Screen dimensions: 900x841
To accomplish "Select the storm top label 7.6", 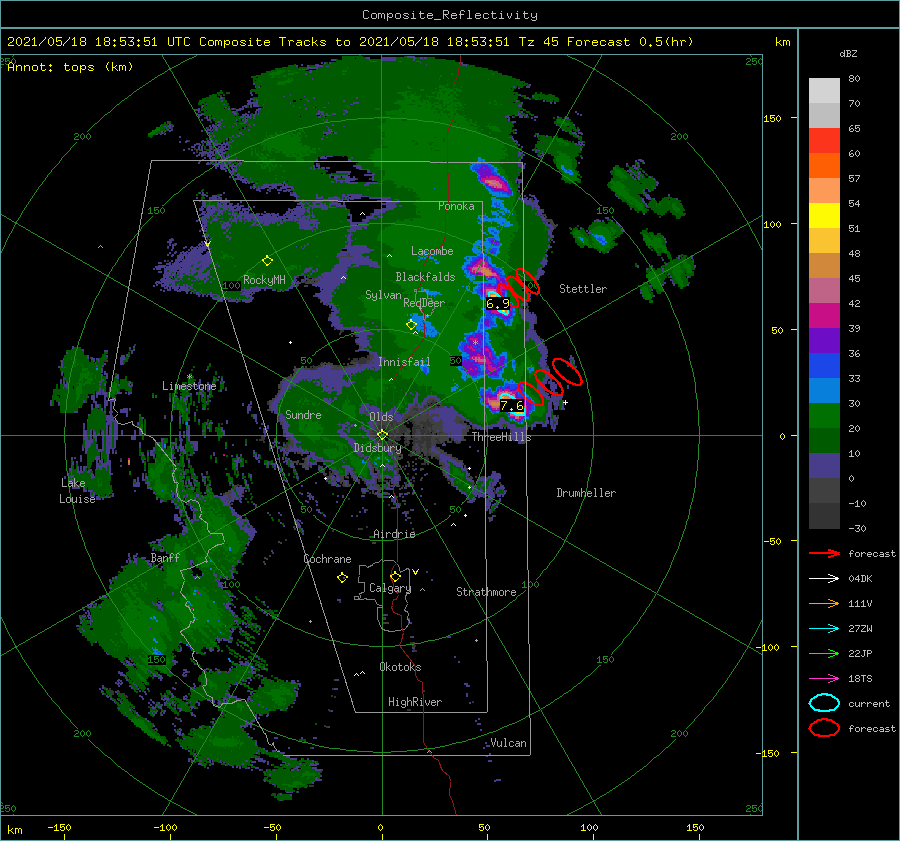I will (x=511, y=406).
